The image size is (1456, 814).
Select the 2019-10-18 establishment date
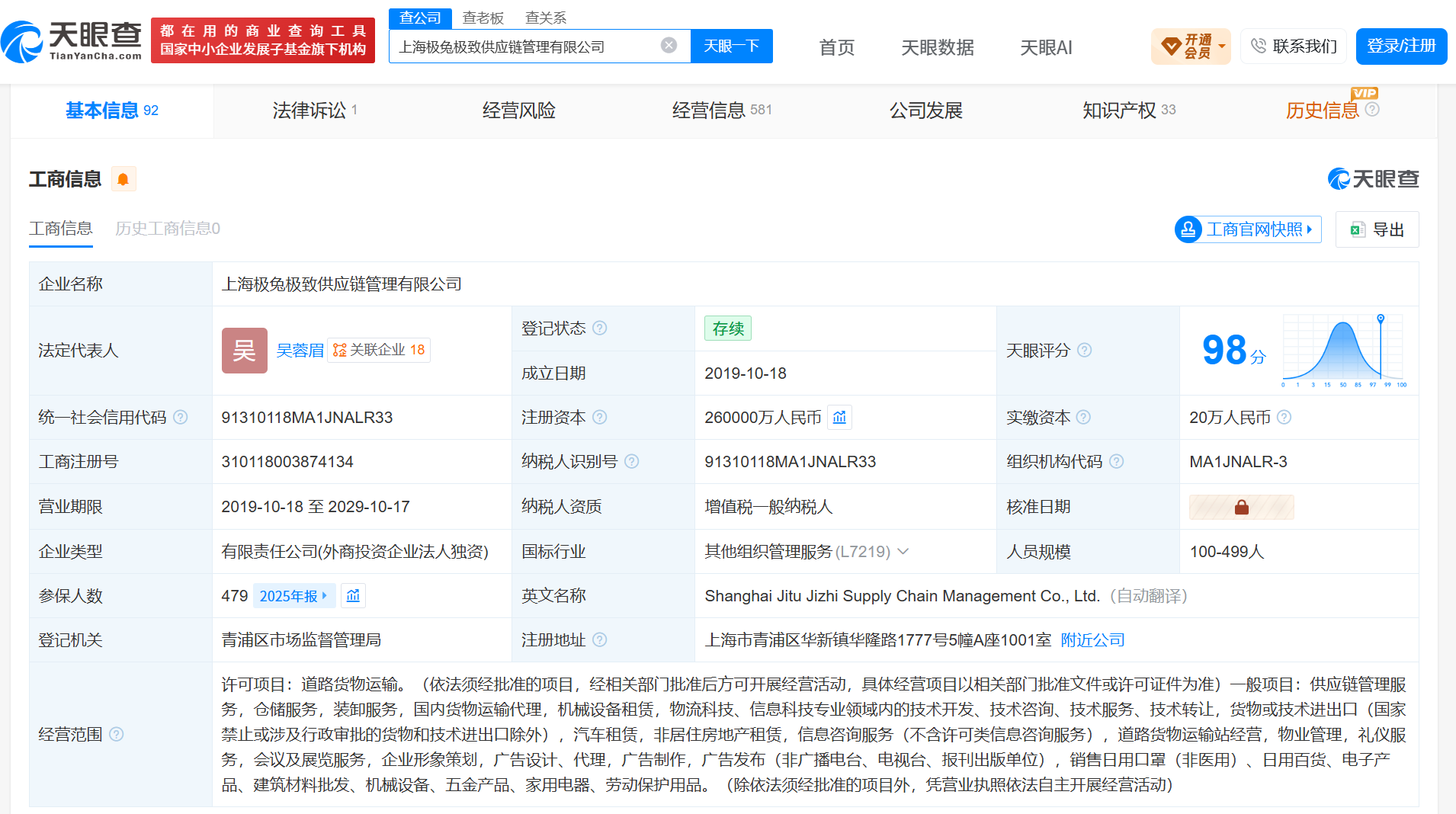(x=746, y=373)
